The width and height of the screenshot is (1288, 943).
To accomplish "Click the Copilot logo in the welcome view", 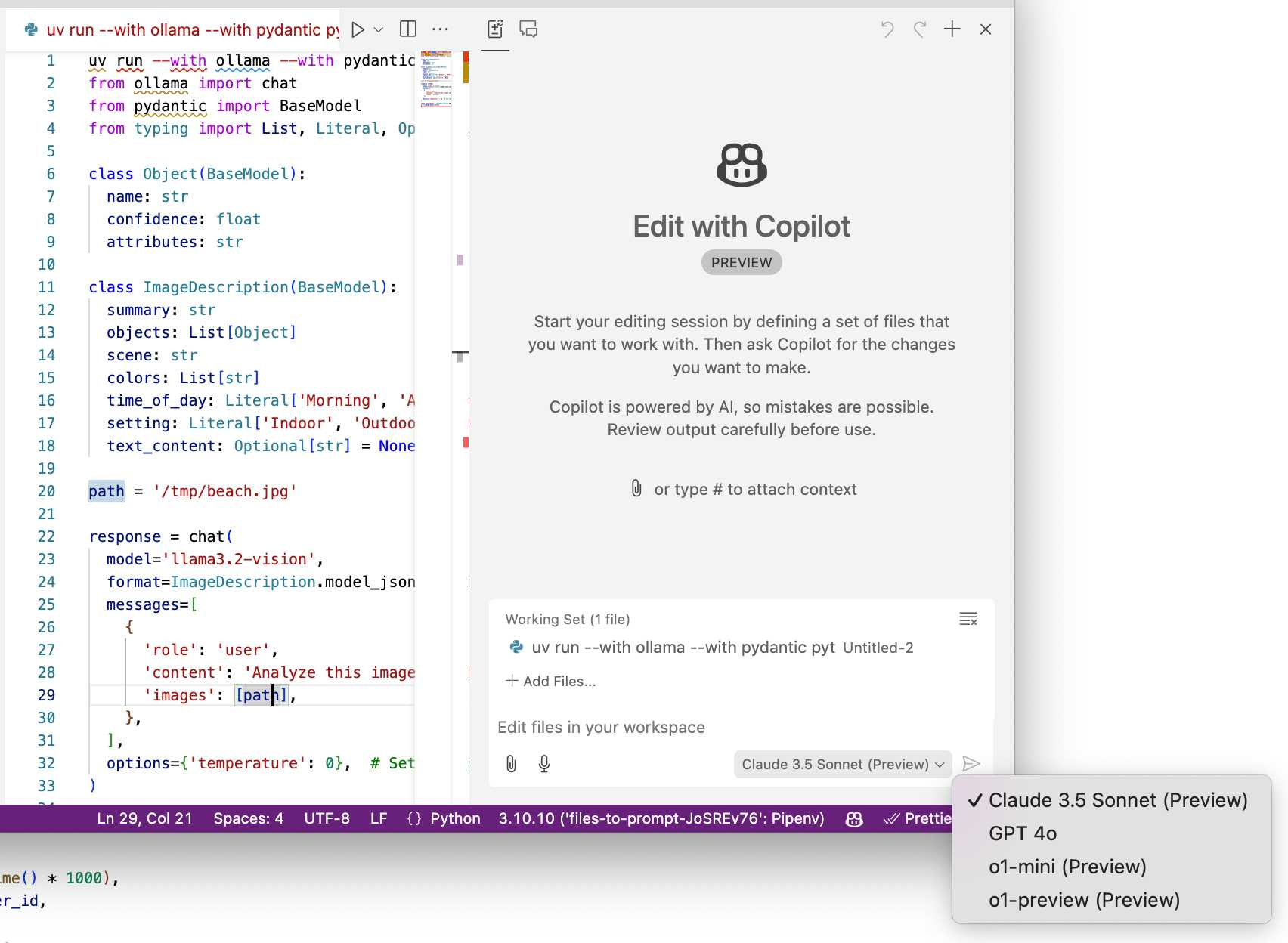I will (x=742, y=165).
